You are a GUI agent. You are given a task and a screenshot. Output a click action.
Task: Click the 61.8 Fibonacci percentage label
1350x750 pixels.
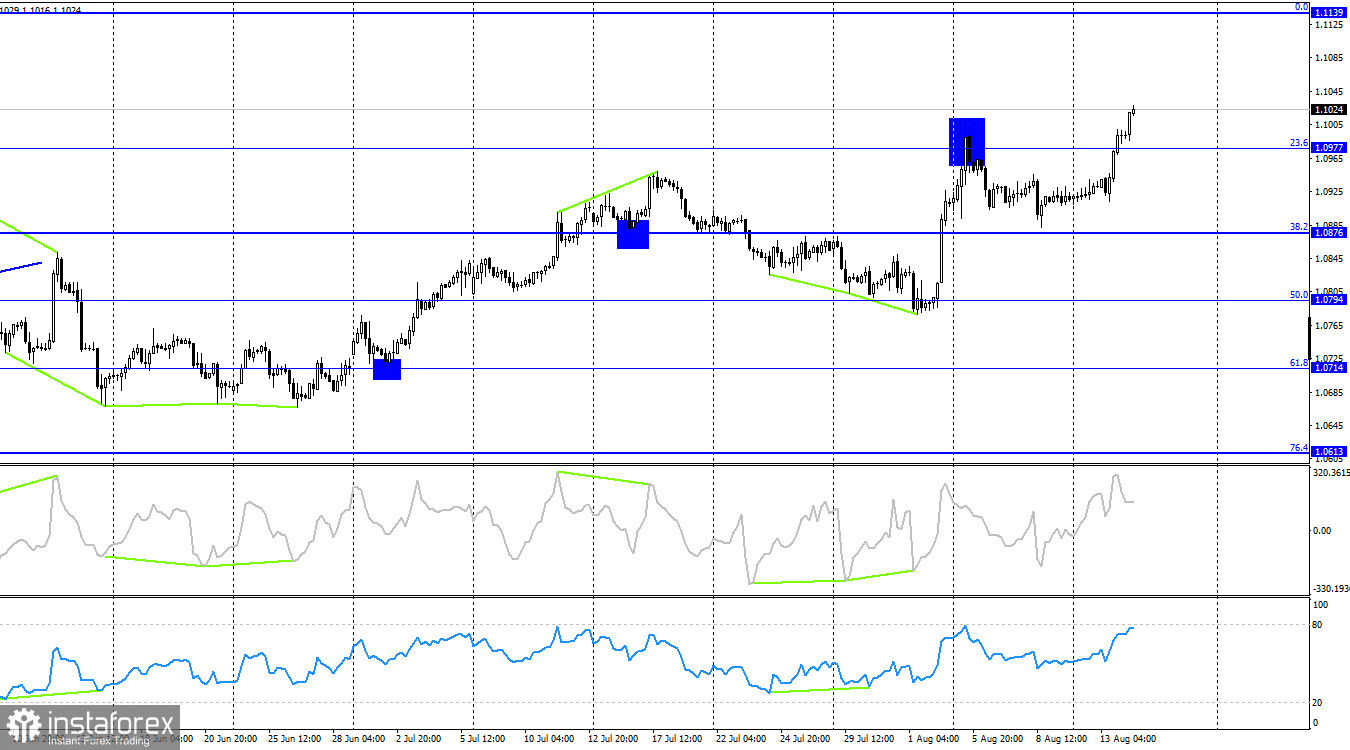point(1299,363)
